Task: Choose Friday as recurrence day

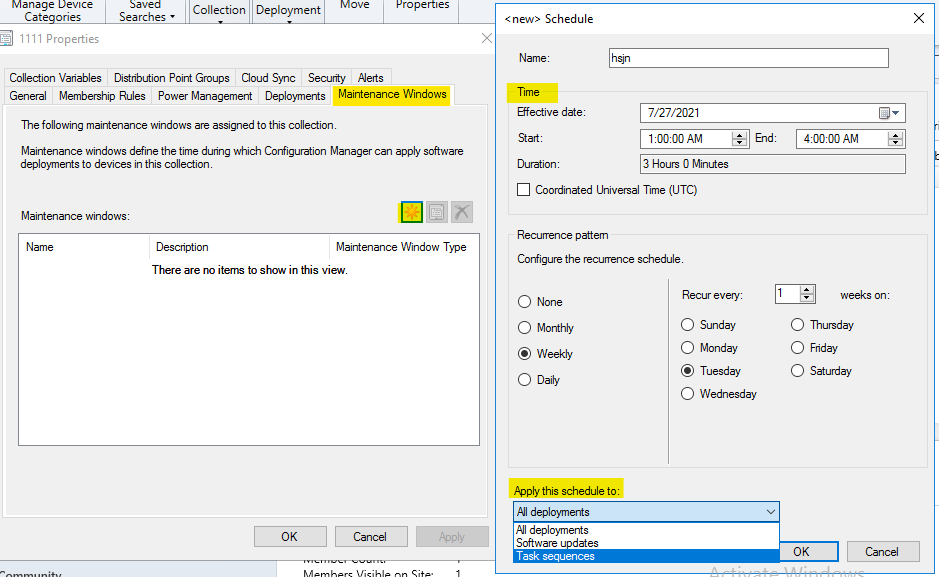Action: click(814, 348)
